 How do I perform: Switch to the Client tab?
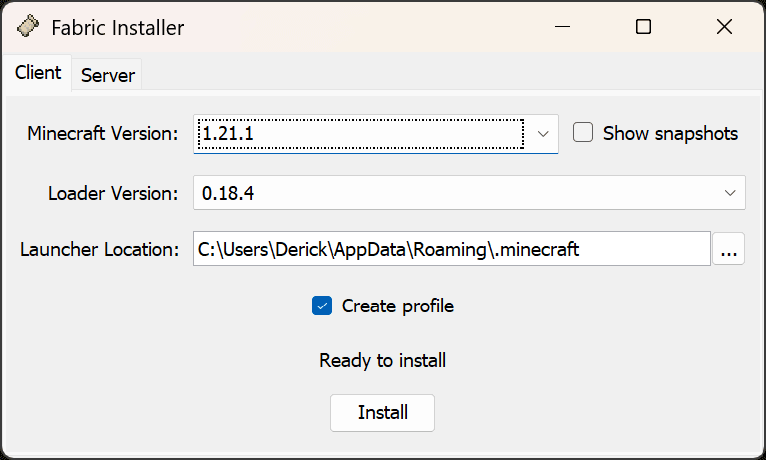tap(38, 73)
